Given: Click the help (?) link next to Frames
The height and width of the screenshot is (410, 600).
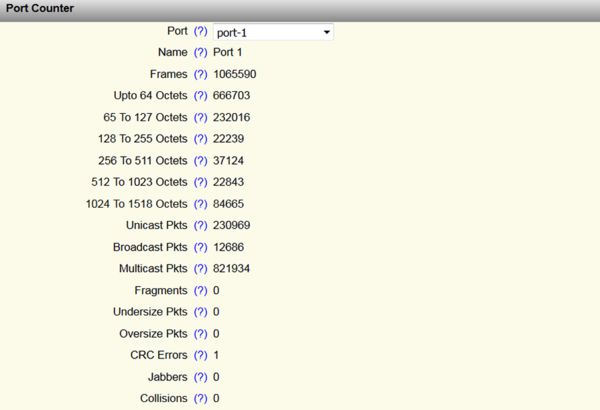Looking at the screenshot, I should click(200, 74).
